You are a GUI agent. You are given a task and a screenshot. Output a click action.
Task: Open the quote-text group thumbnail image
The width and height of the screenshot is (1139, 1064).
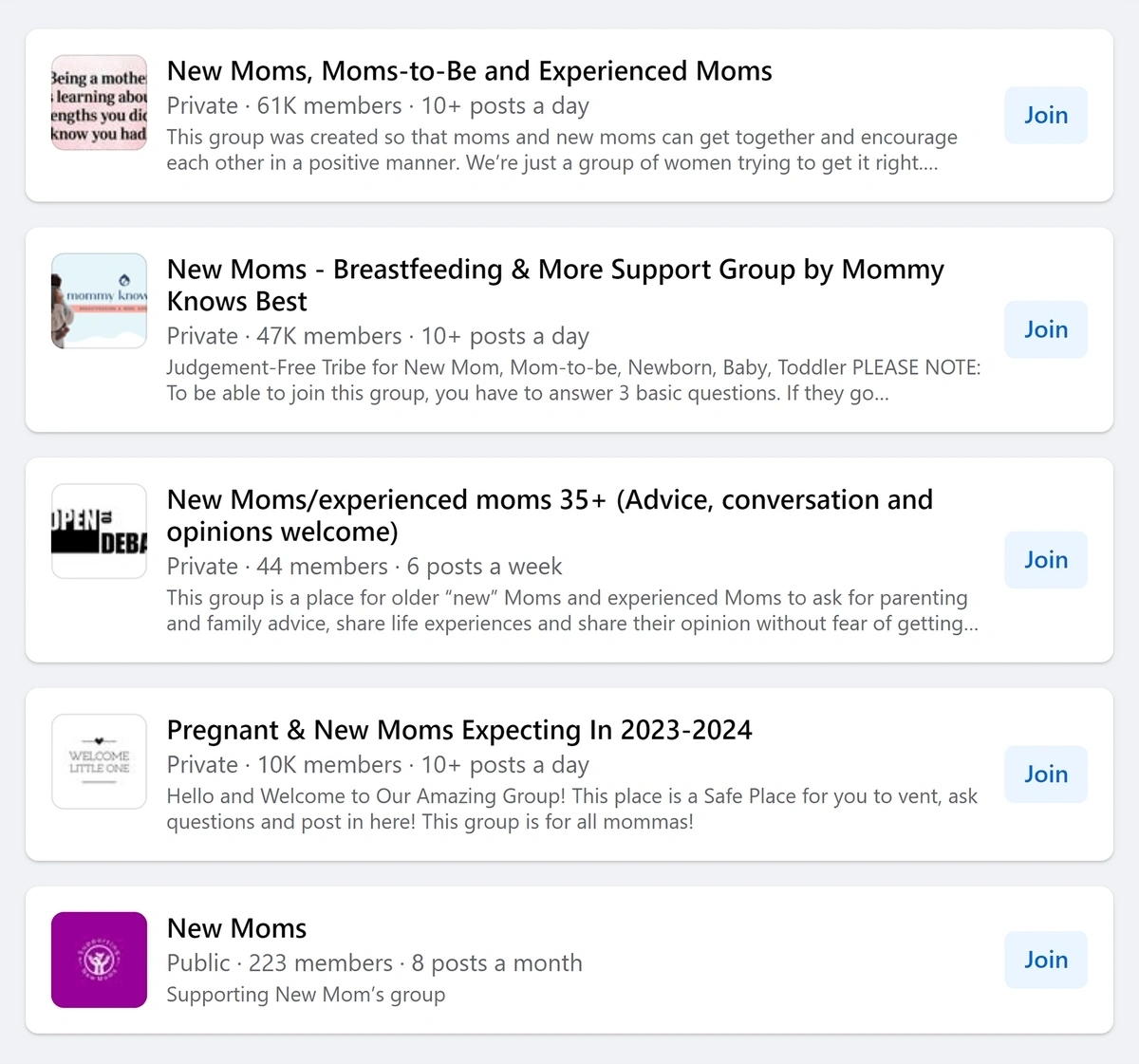pos(99,103)
